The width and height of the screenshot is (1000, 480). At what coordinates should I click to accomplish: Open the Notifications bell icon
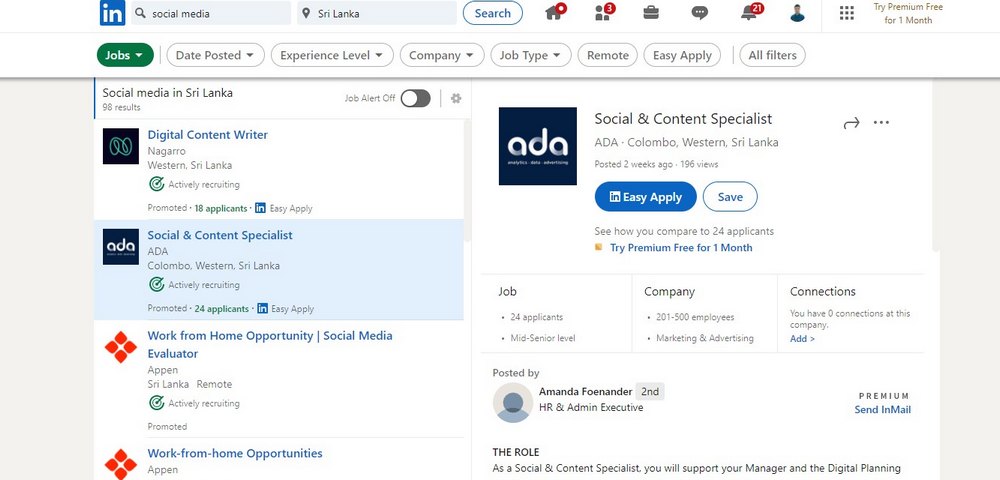pos(750,12)
